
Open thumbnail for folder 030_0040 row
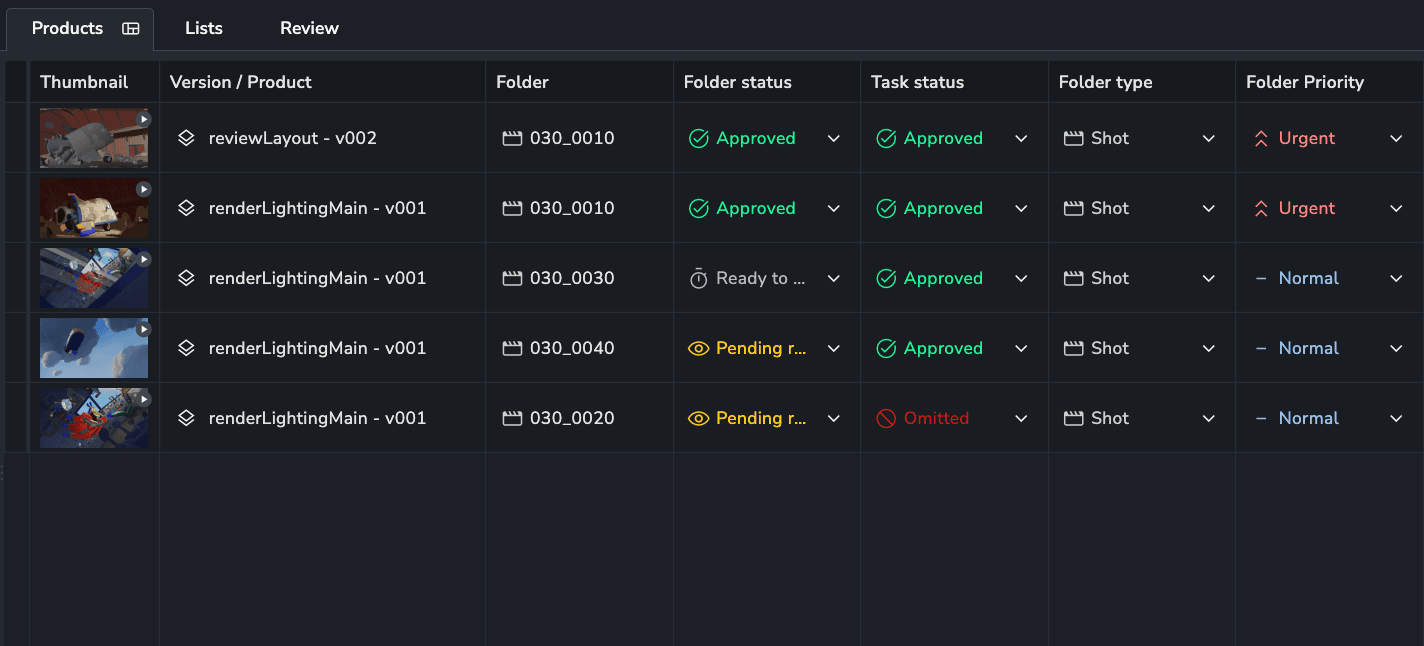pos(94,348)
